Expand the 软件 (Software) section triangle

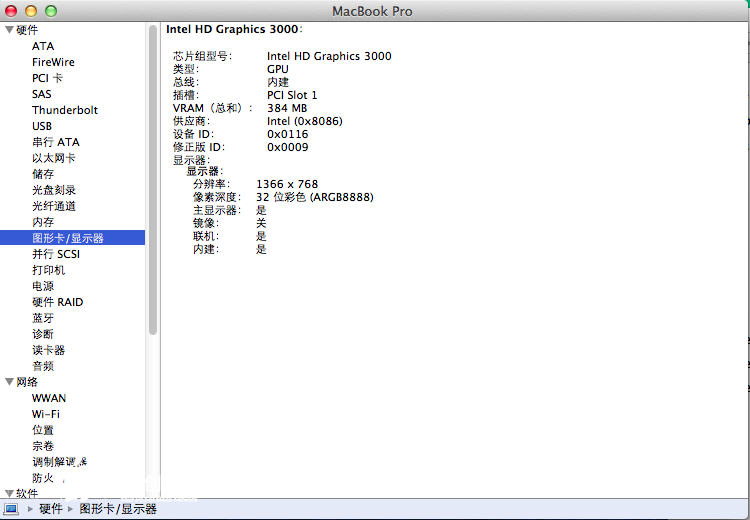point(9,493)
